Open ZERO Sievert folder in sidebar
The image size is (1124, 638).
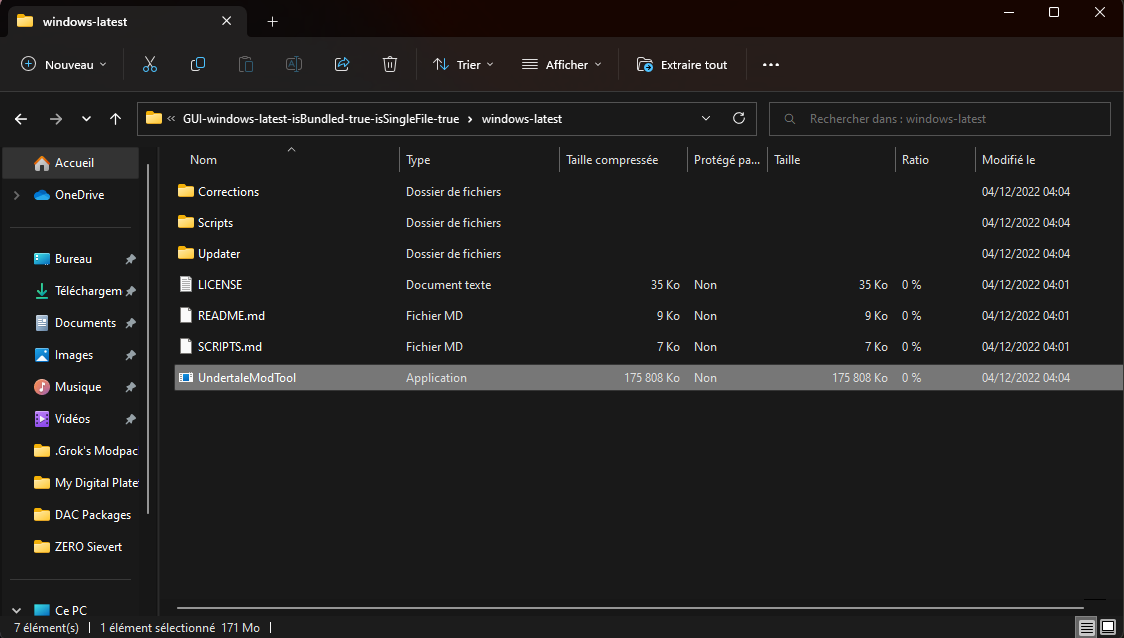pos(77,547)
